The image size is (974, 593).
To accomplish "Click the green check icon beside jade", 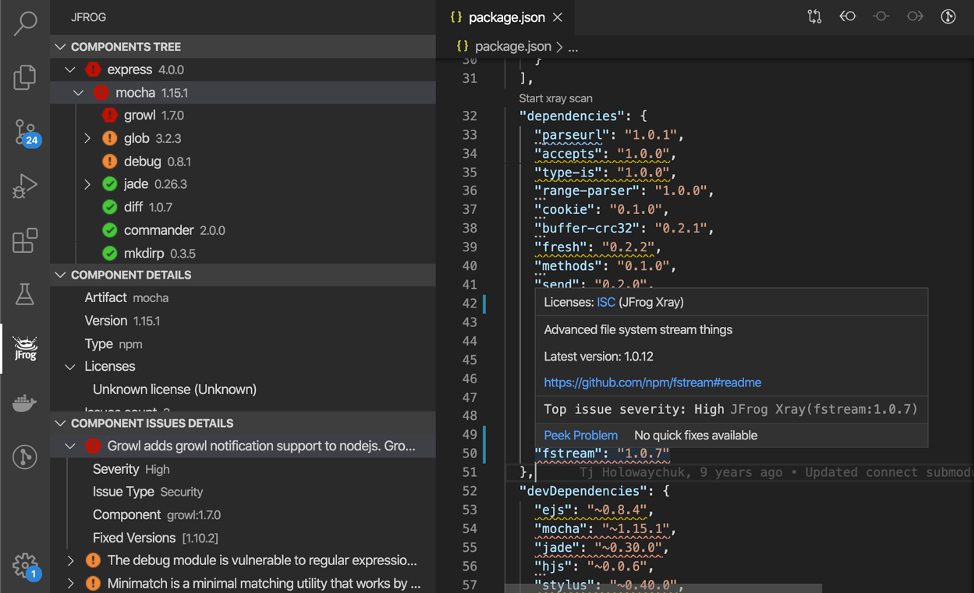I will point(110,184).
